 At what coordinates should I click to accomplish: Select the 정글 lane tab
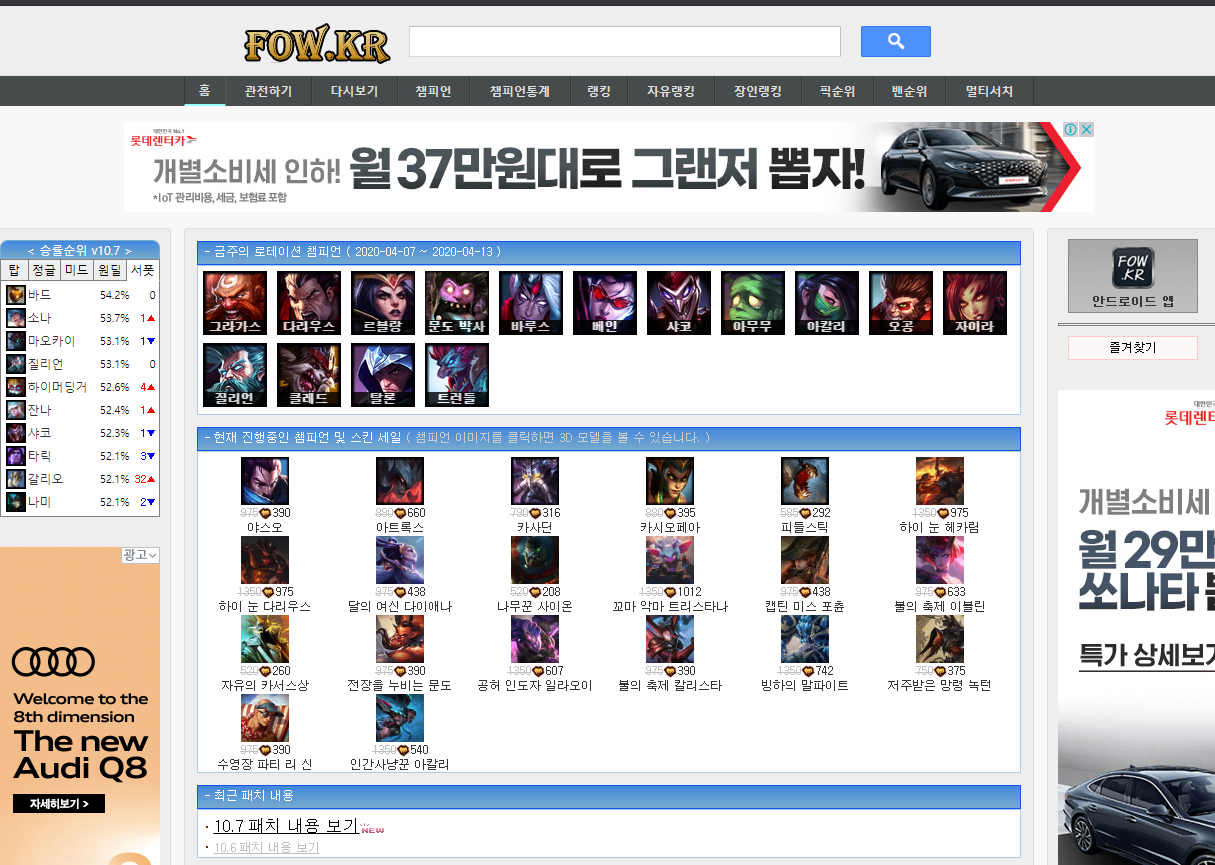(x=43, y=270)
